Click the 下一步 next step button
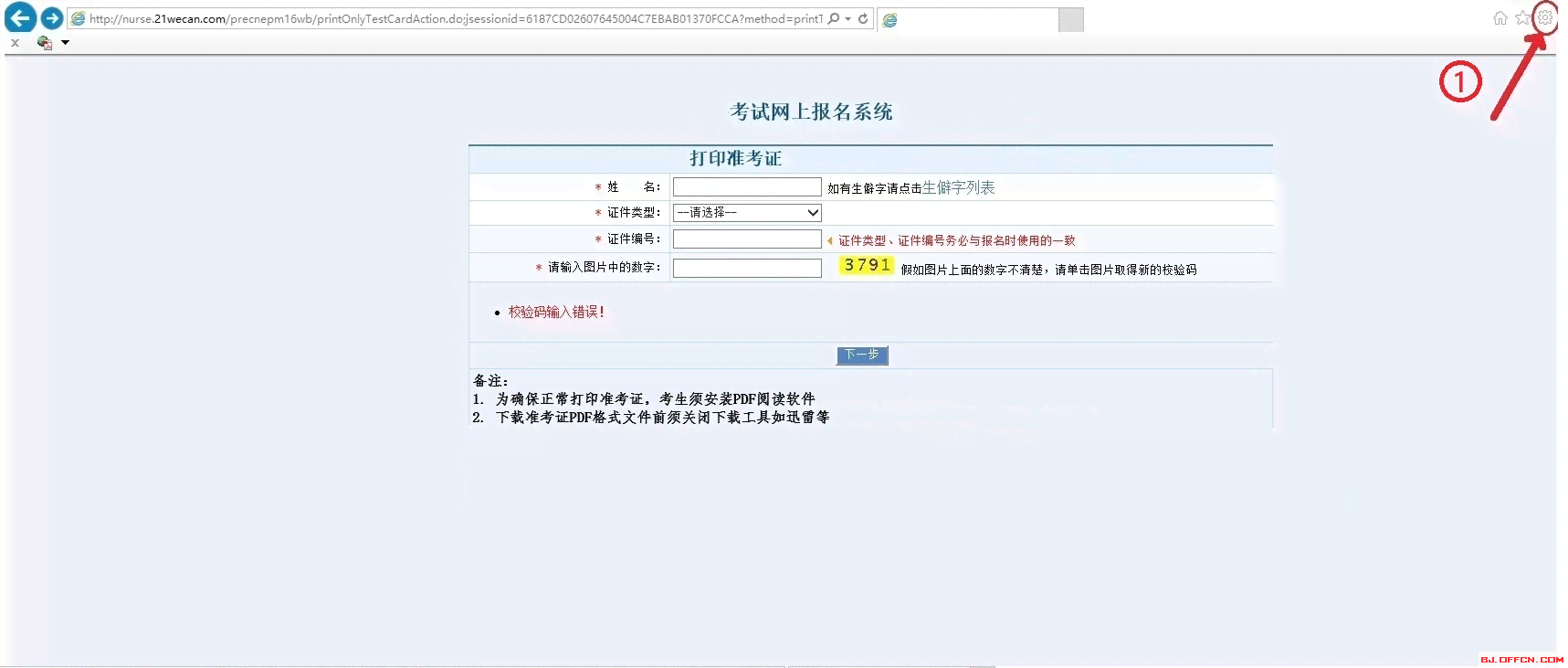Viewport: 1568px width, 668px height. click(862, 355)
